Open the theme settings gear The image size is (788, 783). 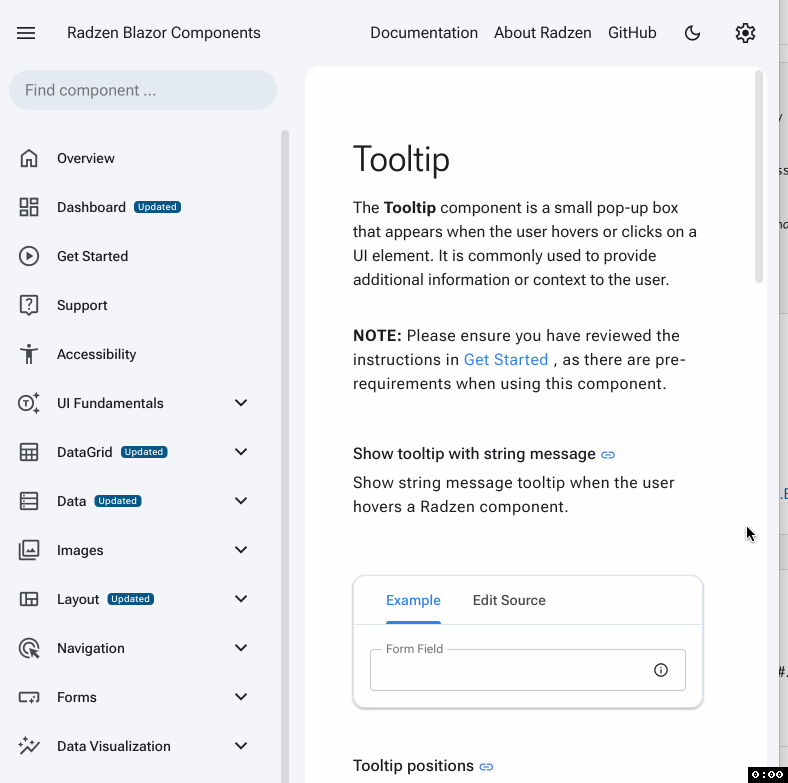[x=745, y=33]
